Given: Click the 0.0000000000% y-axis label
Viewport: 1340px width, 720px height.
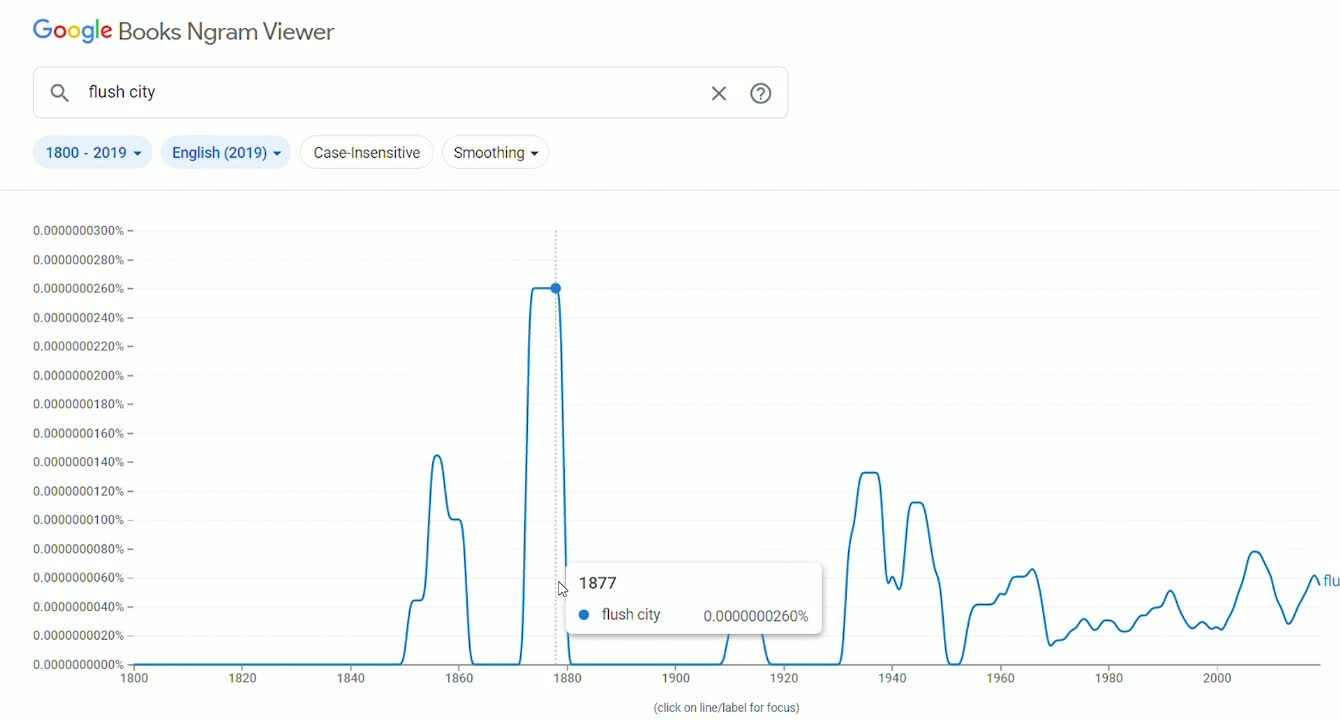Looking at the screenshot, I should tap(78, 665).
